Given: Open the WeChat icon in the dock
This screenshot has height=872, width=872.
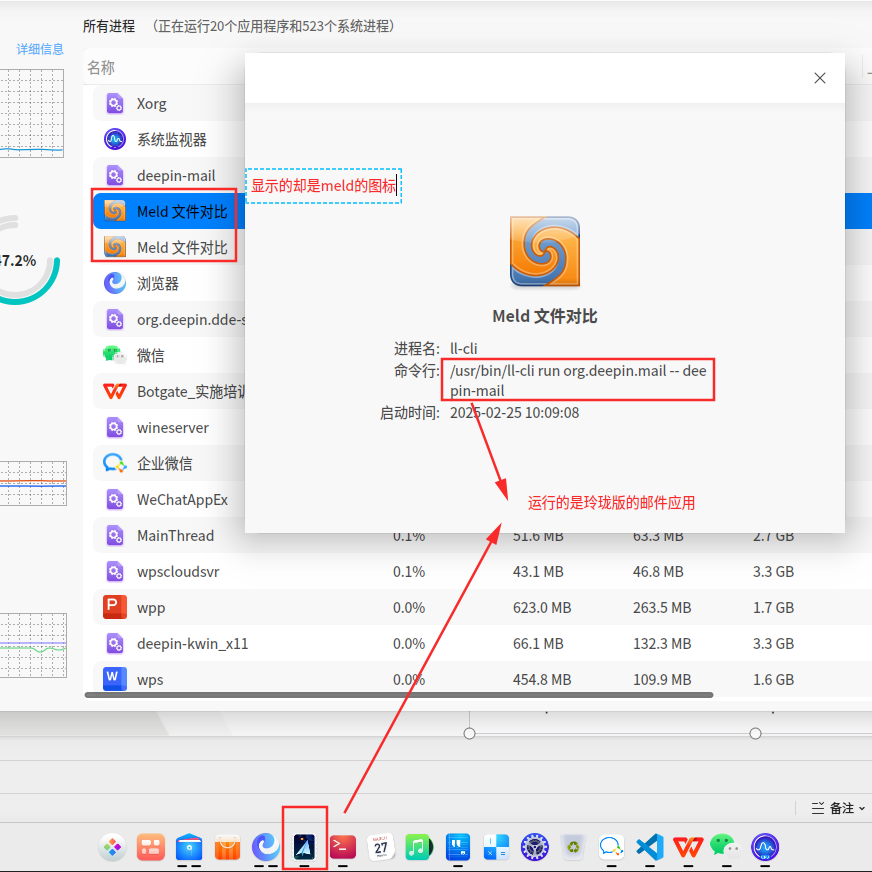Looking at the screenshot, I should click(x=726, y=847).
